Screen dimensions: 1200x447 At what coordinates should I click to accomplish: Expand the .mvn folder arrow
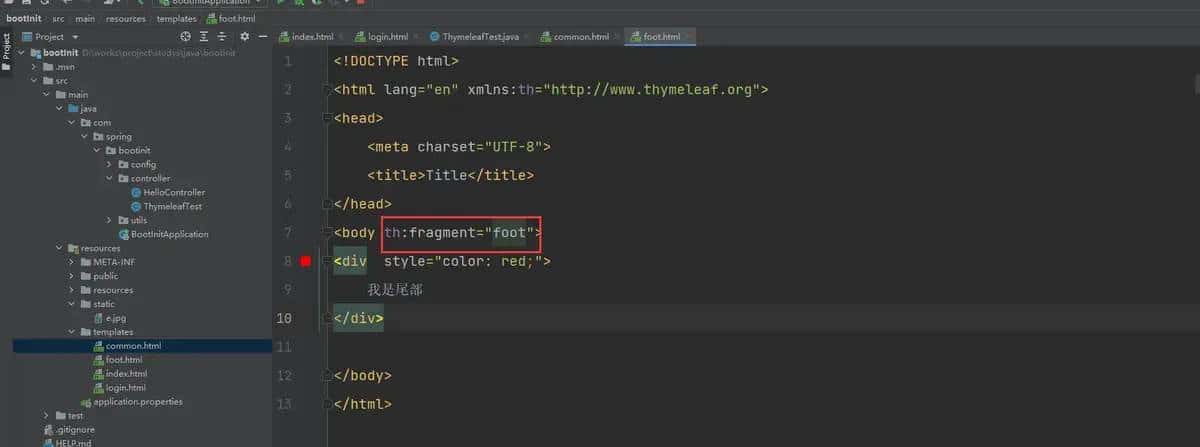tap(34, 66)
